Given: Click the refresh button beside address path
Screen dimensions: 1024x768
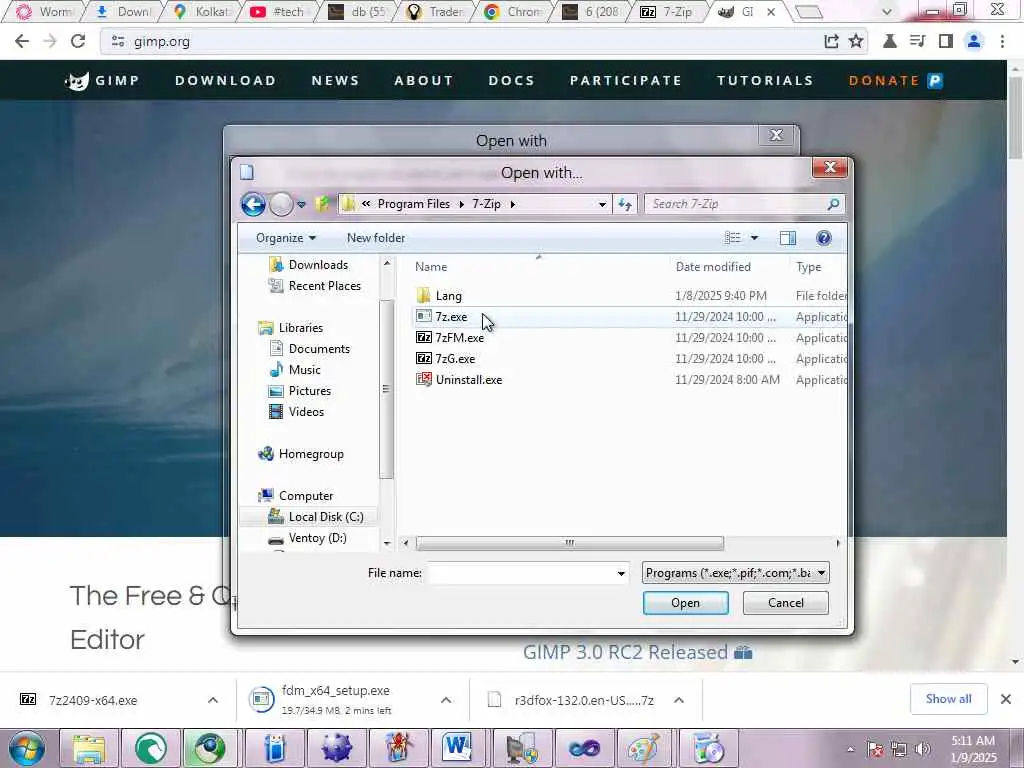Looking at the screenshot, I should coord(625,204).
